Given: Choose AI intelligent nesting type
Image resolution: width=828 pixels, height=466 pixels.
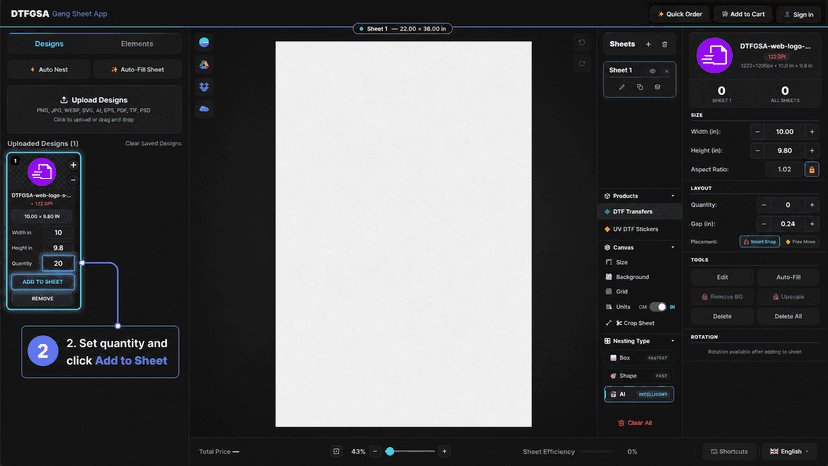Looking at the screenshot, I should click(639, 394).
